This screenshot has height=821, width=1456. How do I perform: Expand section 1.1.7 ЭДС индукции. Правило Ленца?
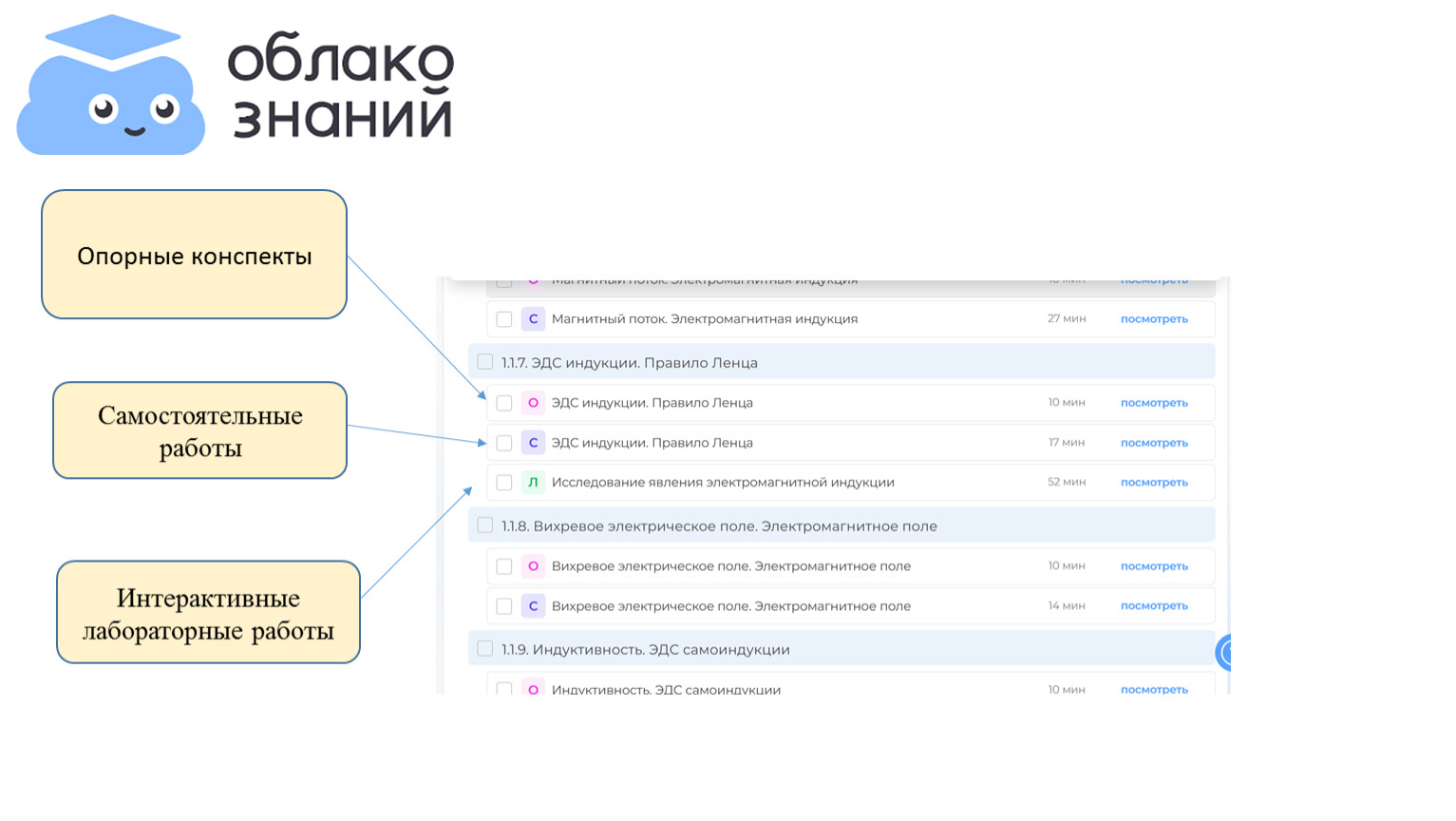click(630, 363)
